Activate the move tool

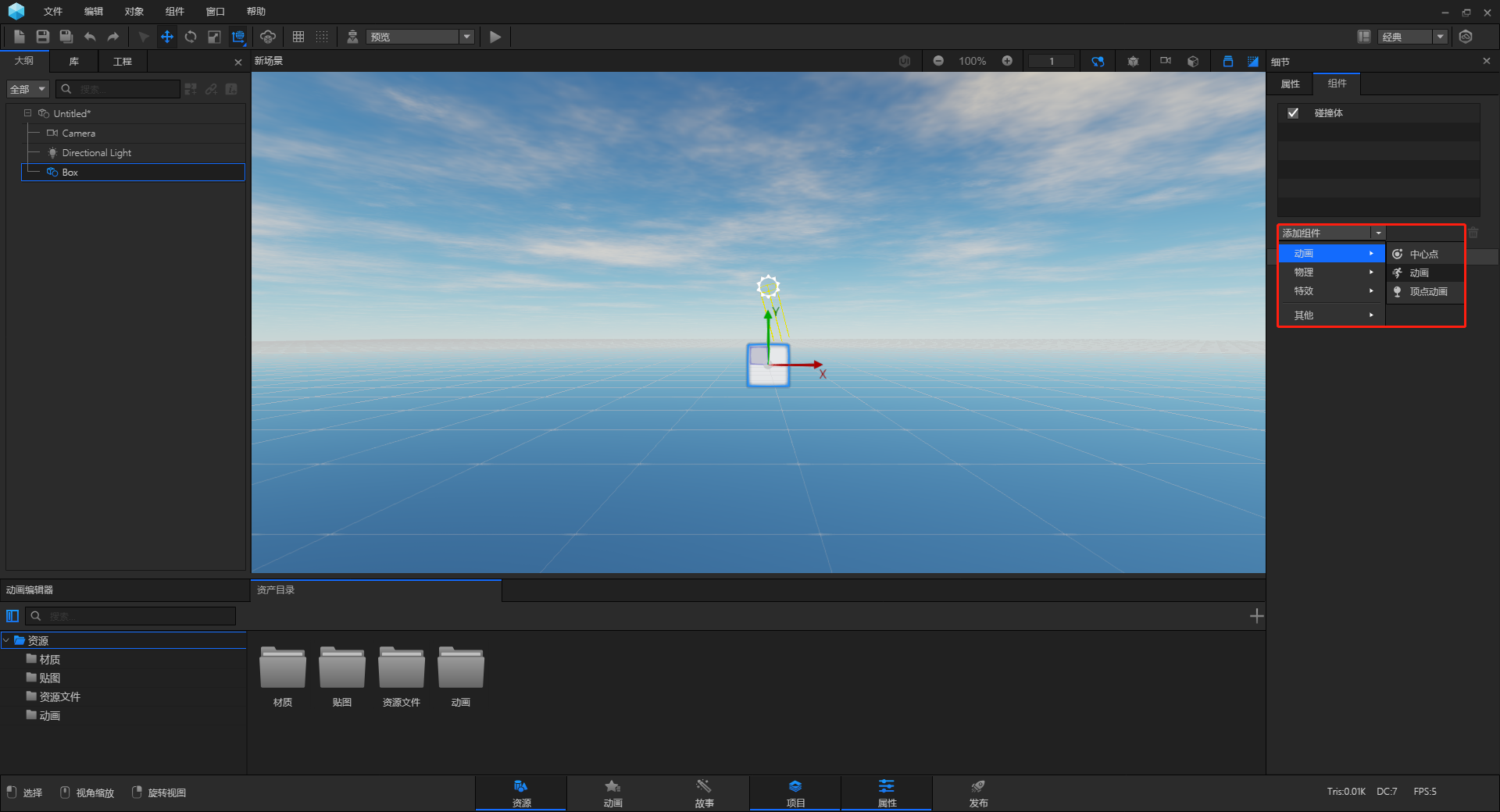(x=167, y=37)
